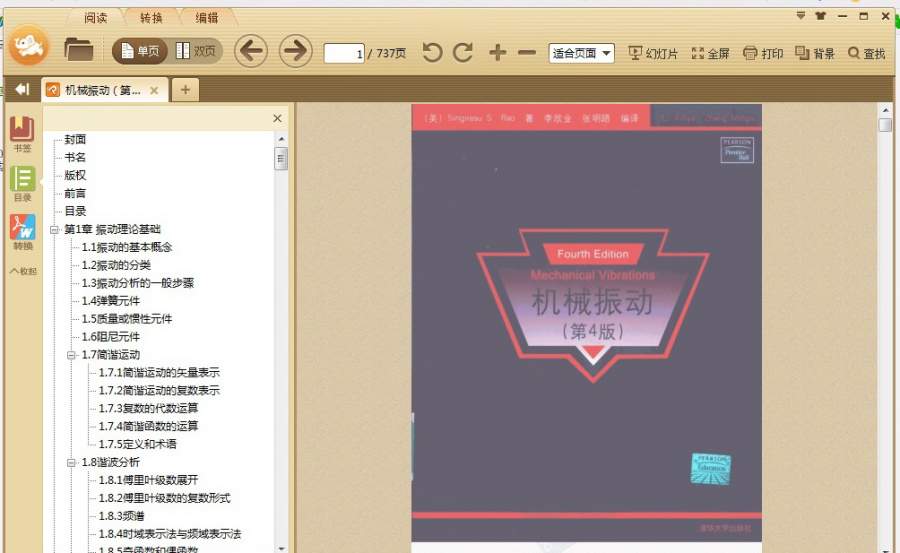
Task: Start slideshow mode (幻灯片)
Action: pos(653,53)
